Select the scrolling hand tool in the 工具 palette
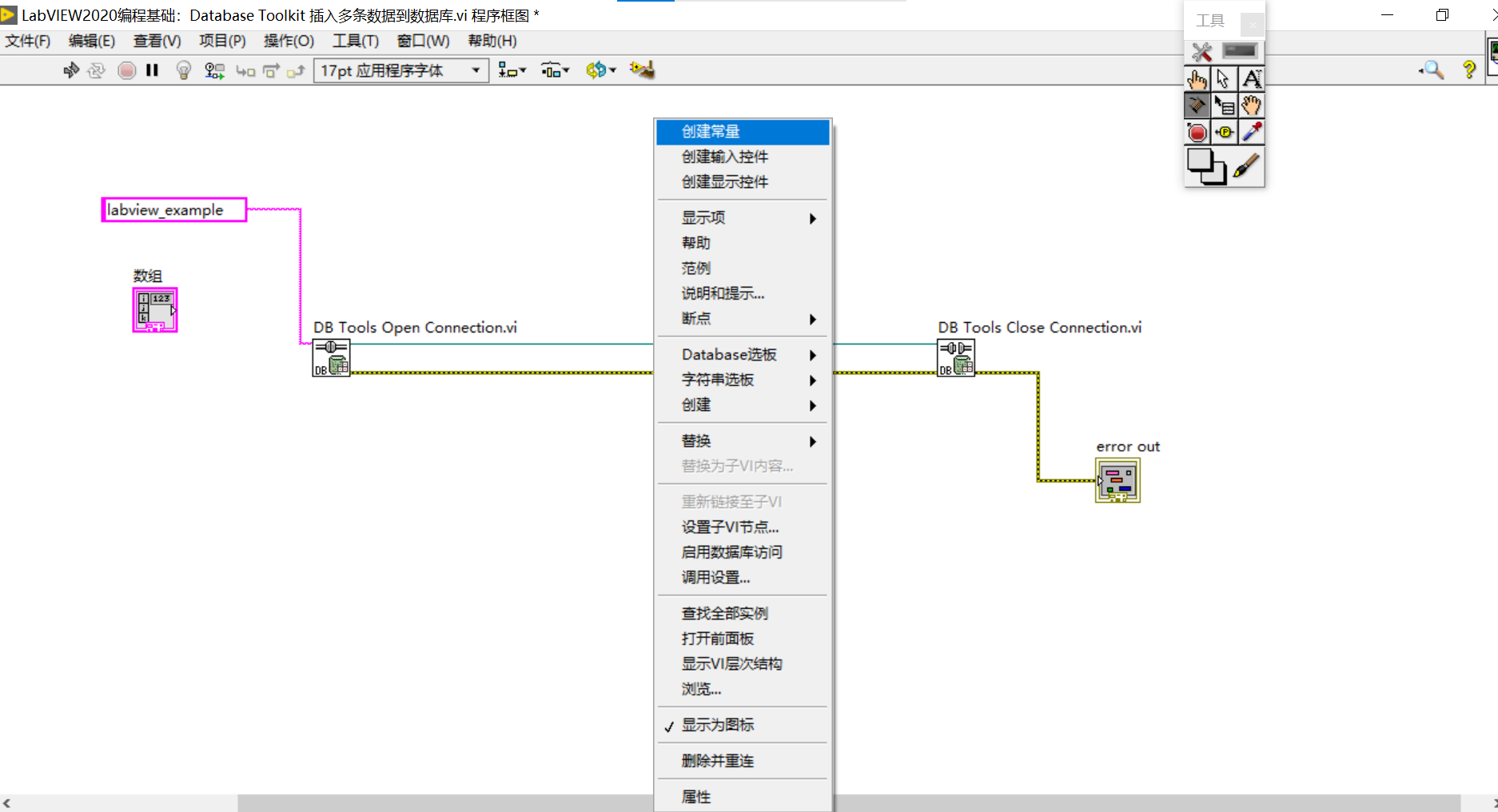 point(1251,105)
